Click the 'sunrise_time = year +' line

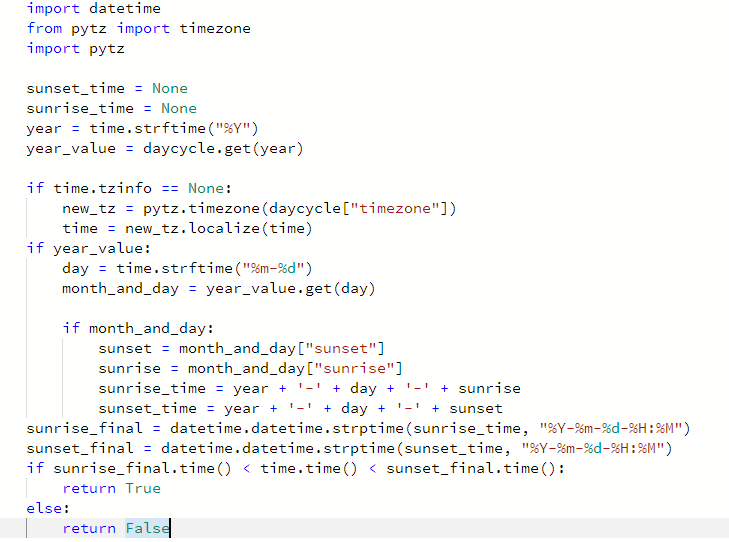pyautogui.click(x=309, y=388)
